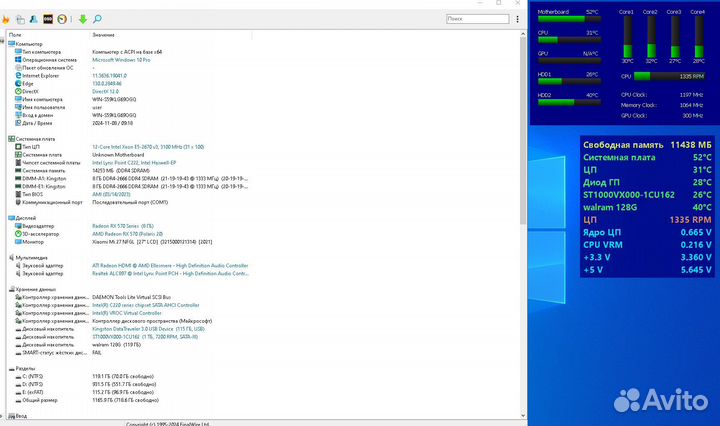Click the user profile toolbar icon
720x426 pixels.
(x=35, y=18)
